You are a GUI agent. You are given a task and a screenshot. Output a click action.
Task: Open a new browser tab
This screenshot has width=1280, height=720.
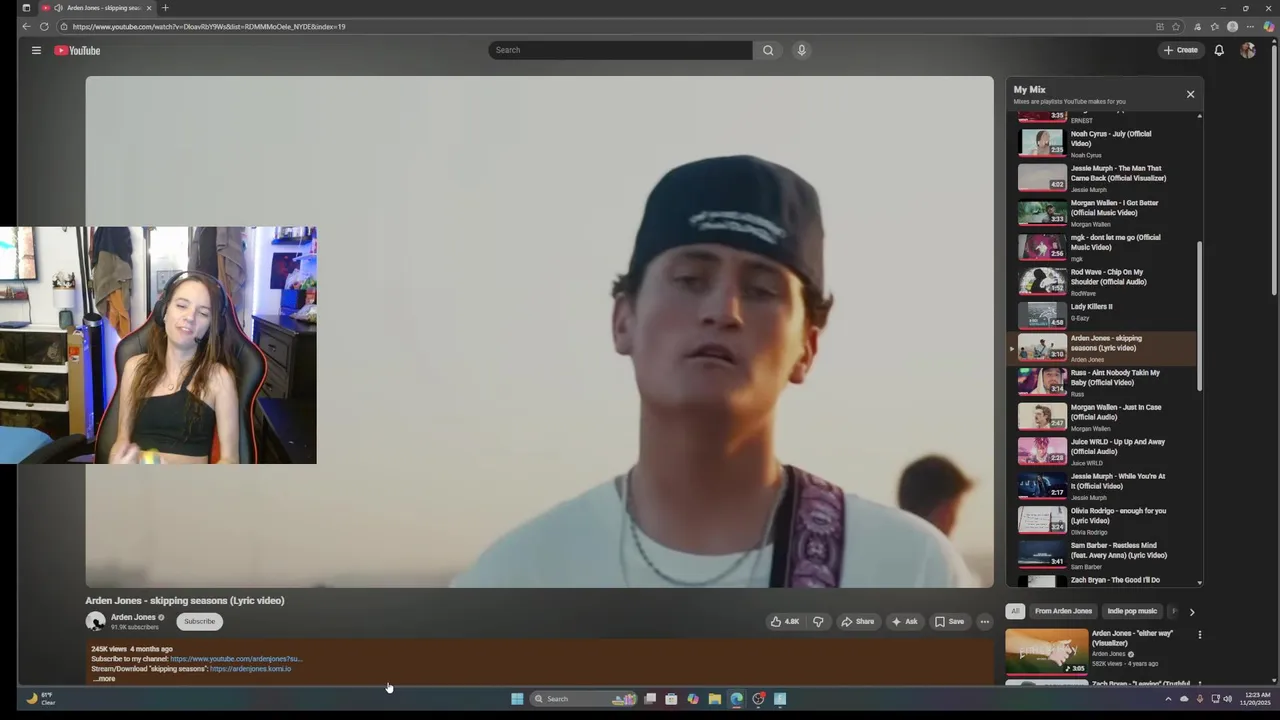point(165,8)
